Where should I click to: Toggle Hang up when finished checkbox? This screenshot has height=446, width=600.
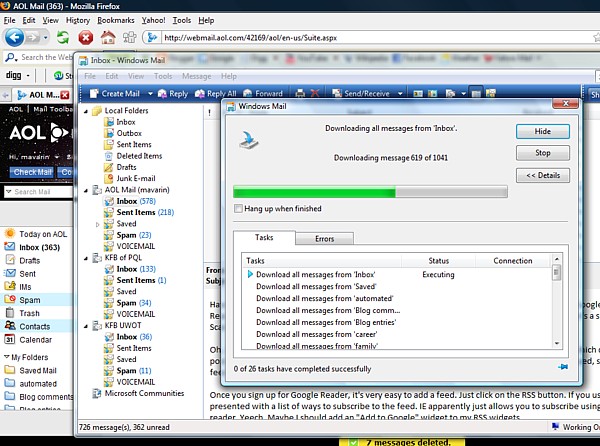click(x=238, y=208)
